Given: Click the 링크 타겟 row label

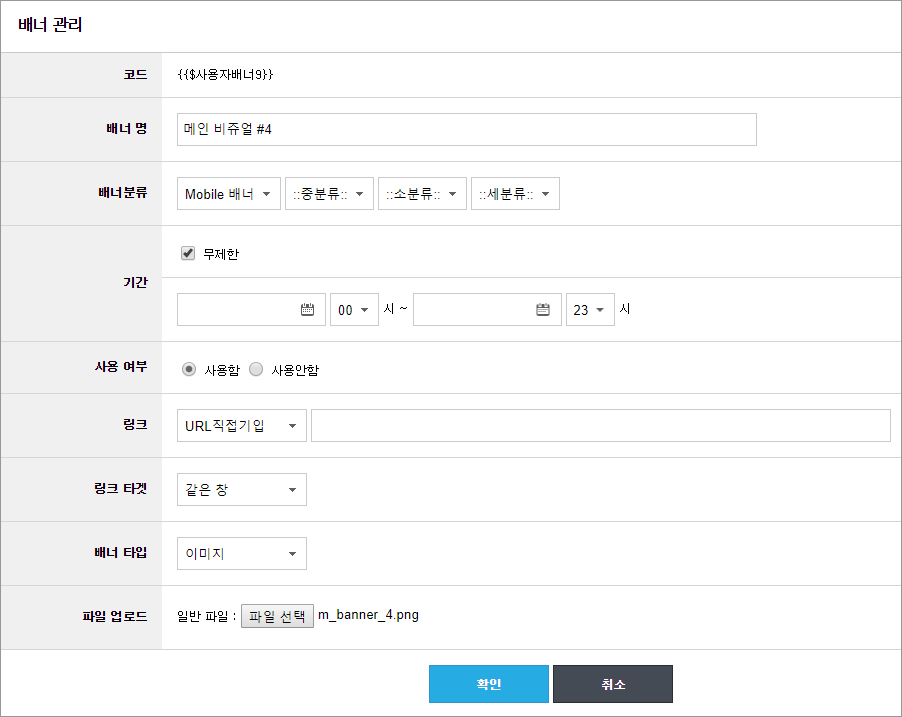Looking at the screenshot, I should tap(121, 489).
